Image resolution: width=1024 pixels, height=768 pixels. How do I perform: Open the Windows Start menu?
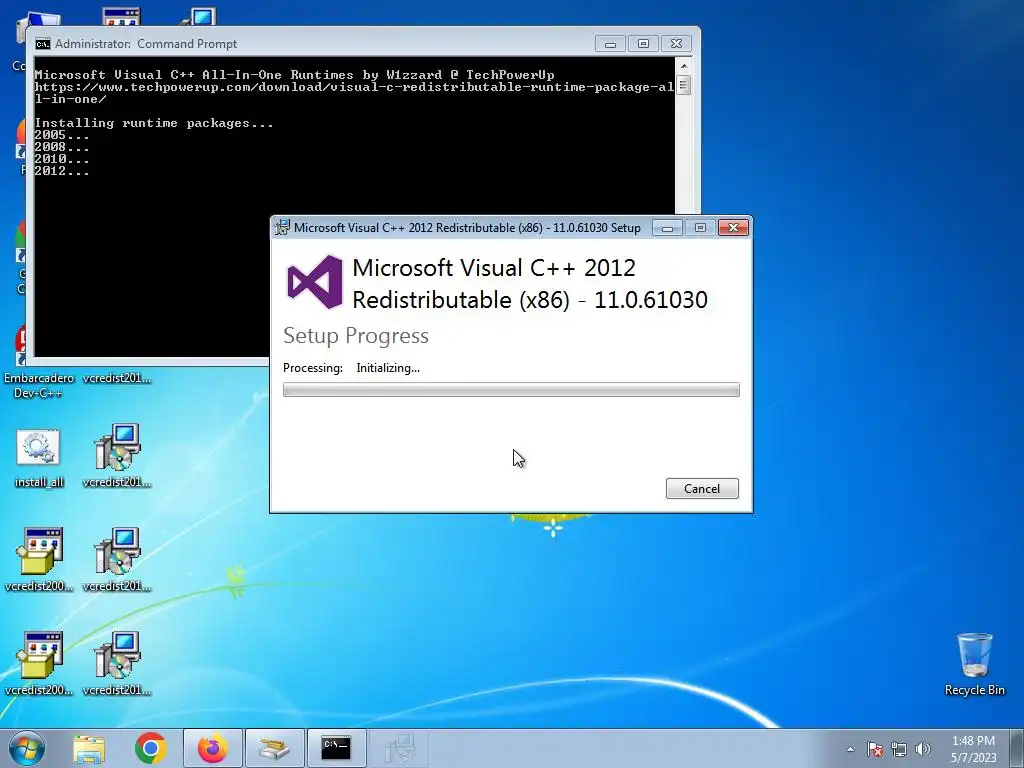pos(27,748)
